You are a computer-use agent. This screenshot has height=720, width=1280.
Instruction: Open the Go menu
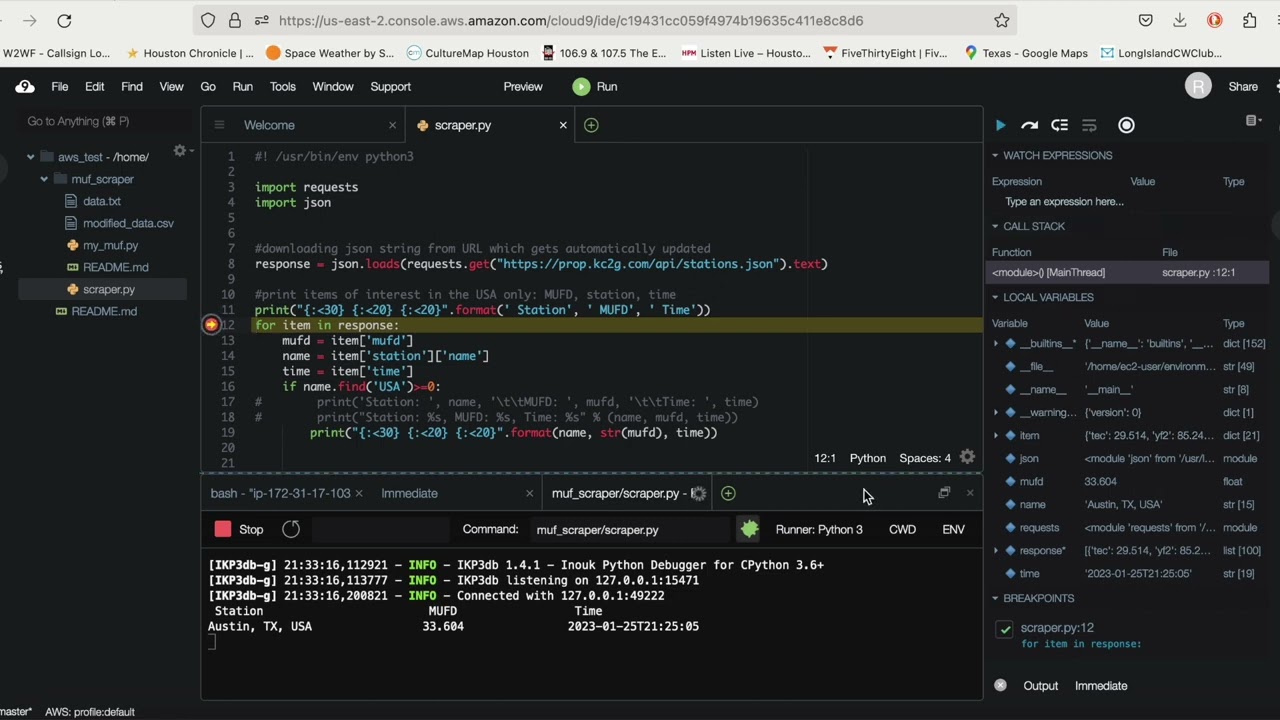pos(208,86)
